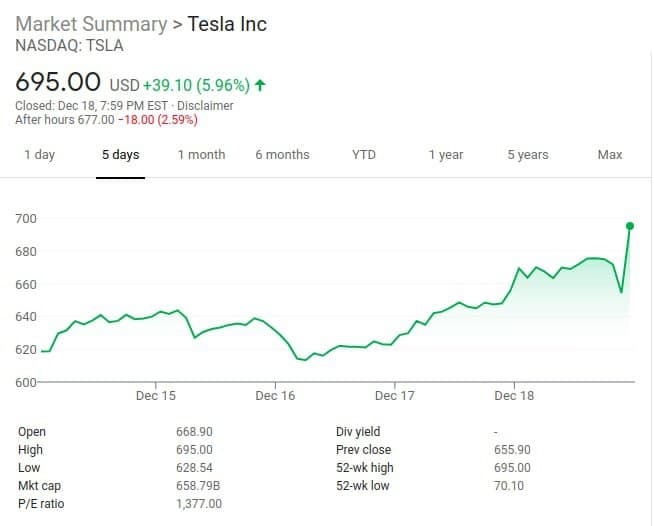This screenshot has height=526, width=654.
Task: Click the After hours 677.00 text
Action: click(65, 120)
